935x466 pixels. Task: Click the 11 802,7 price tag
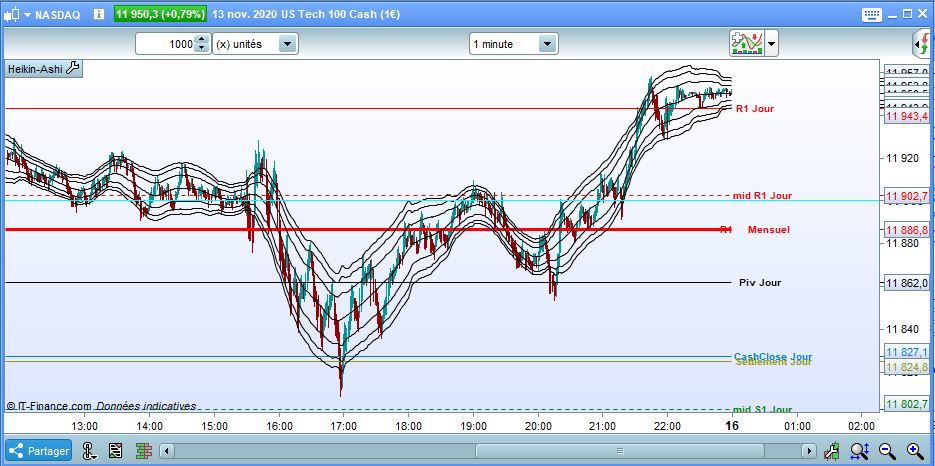pos(906,404)
